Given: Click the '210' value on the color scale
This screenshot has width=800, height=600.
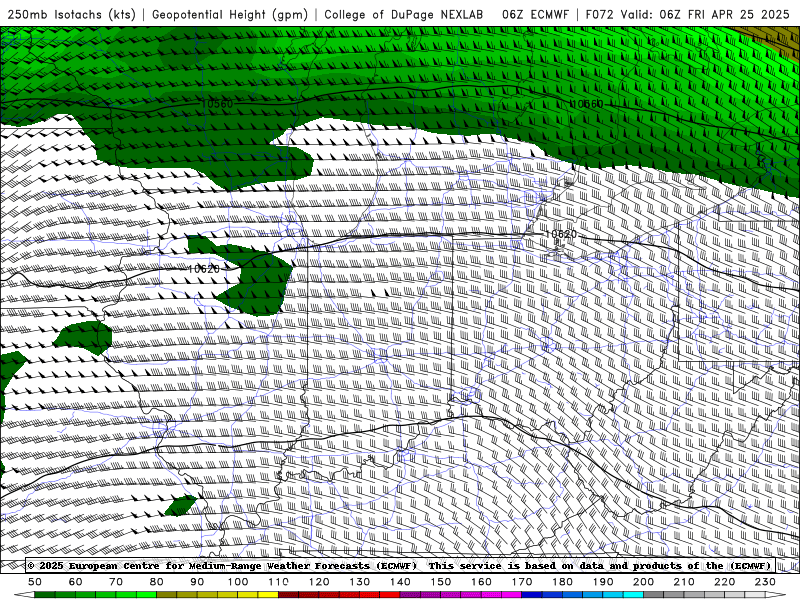Looking at the screenshot, I should click(x=684, y=582).
